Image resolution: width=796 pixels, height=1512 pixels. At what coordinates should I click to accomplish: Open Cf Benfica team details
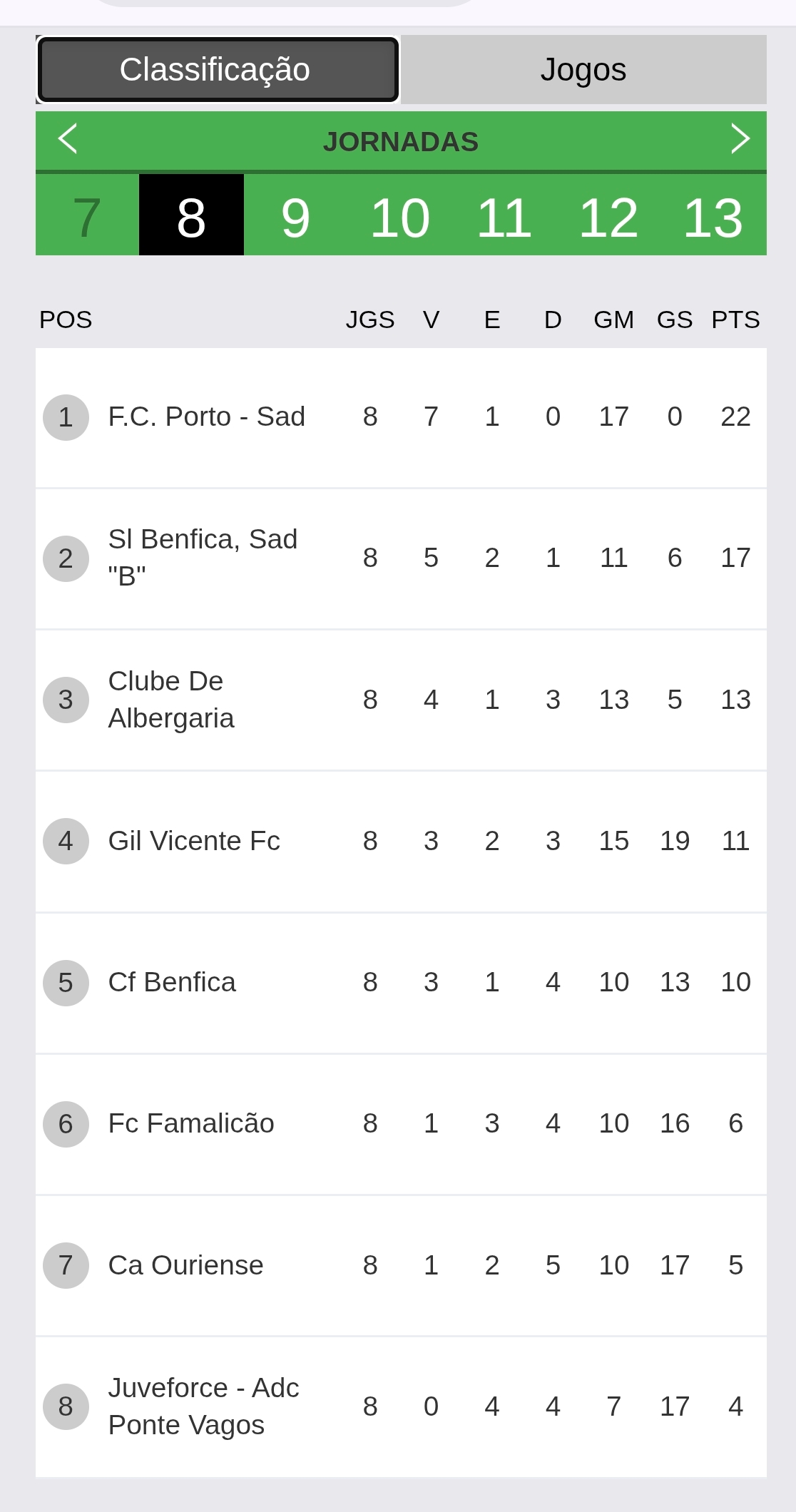[x=172, y=982]
